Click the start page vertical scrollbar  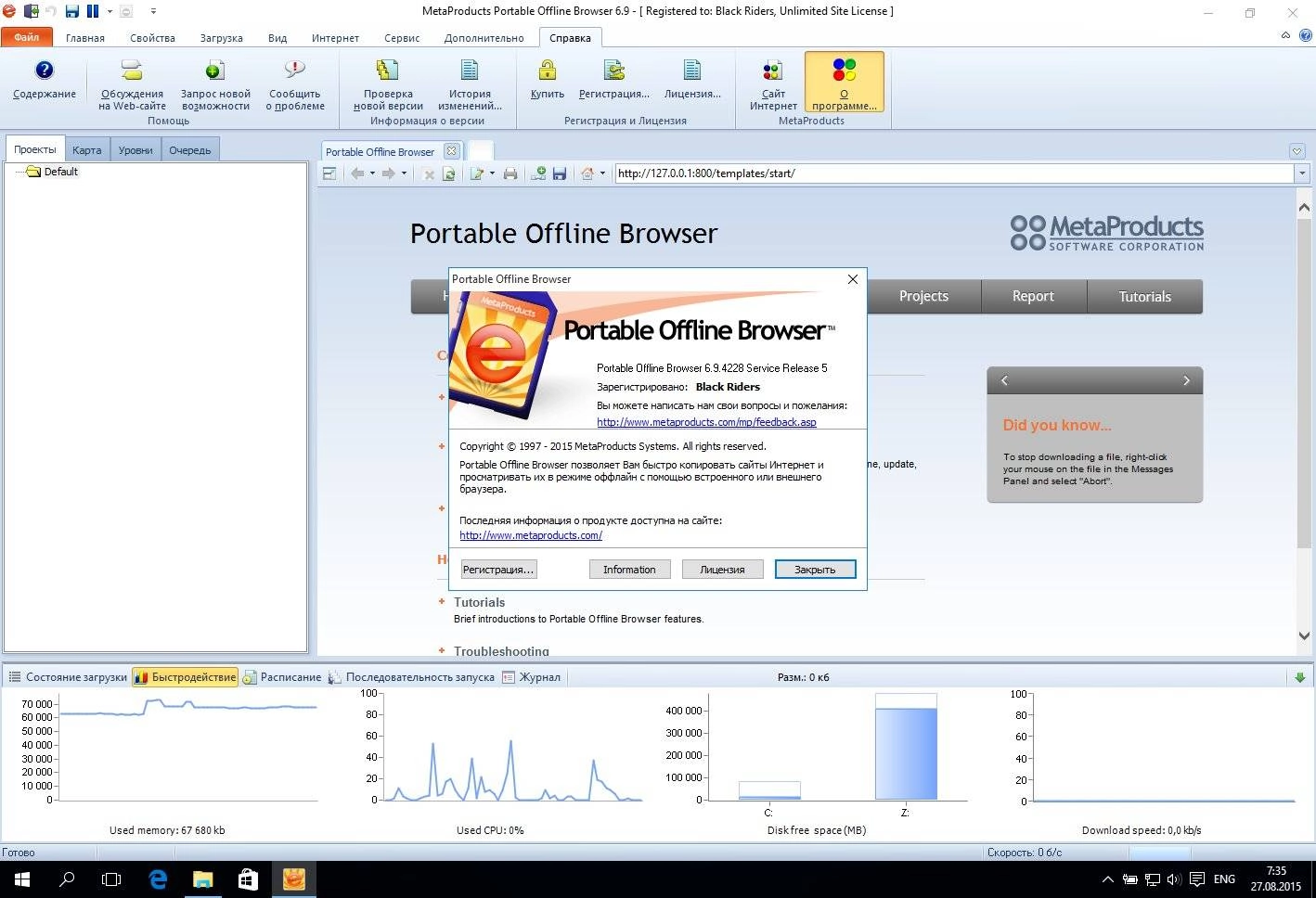(x=1304, y=383)
